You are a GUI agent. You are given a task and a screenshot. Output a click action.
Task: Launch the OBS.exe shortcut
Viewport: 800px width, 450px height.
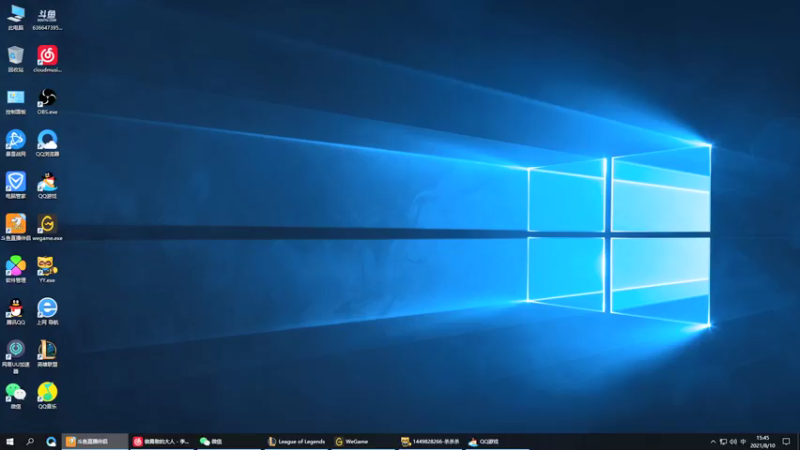click(x=47, y=101)
